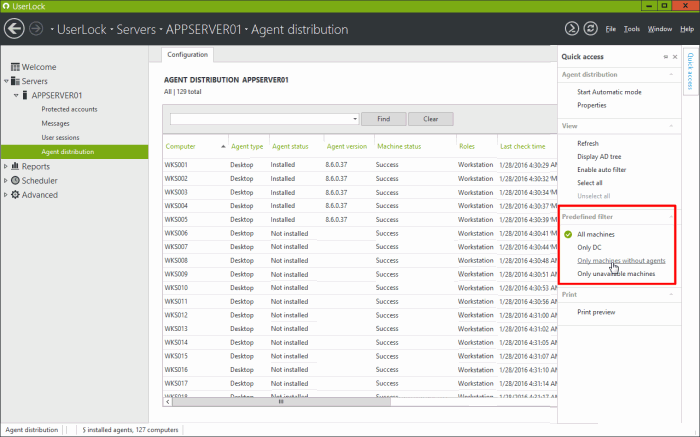Open agent distribution Properties
The image size is (700, 437).
point(592,105)
